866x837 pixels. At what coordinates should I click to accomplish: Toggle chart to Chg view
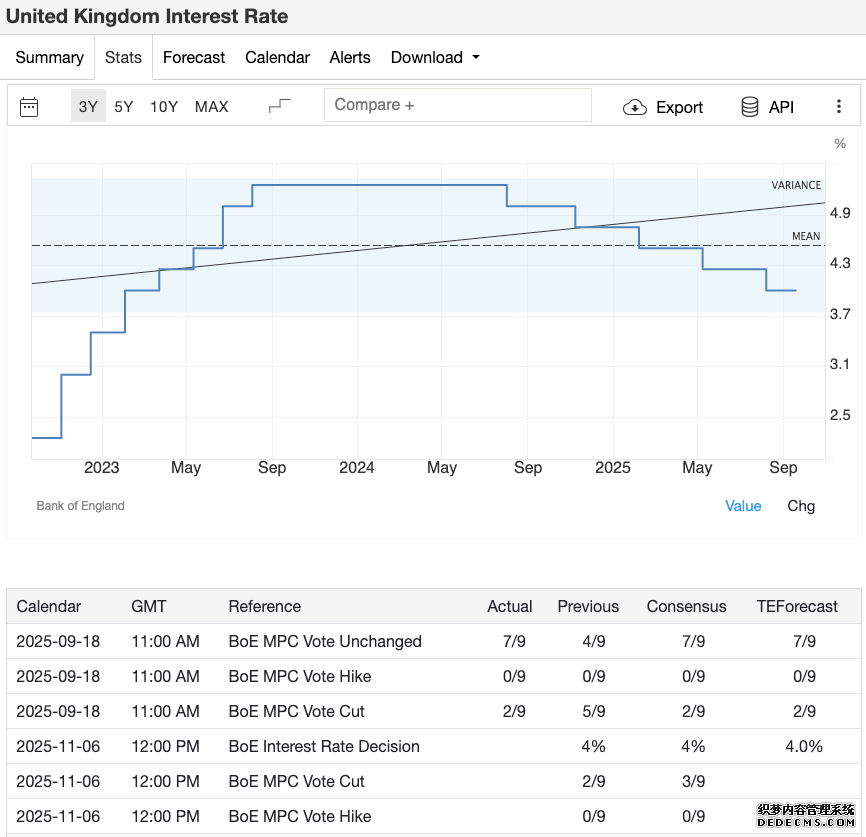pos(801,506)
